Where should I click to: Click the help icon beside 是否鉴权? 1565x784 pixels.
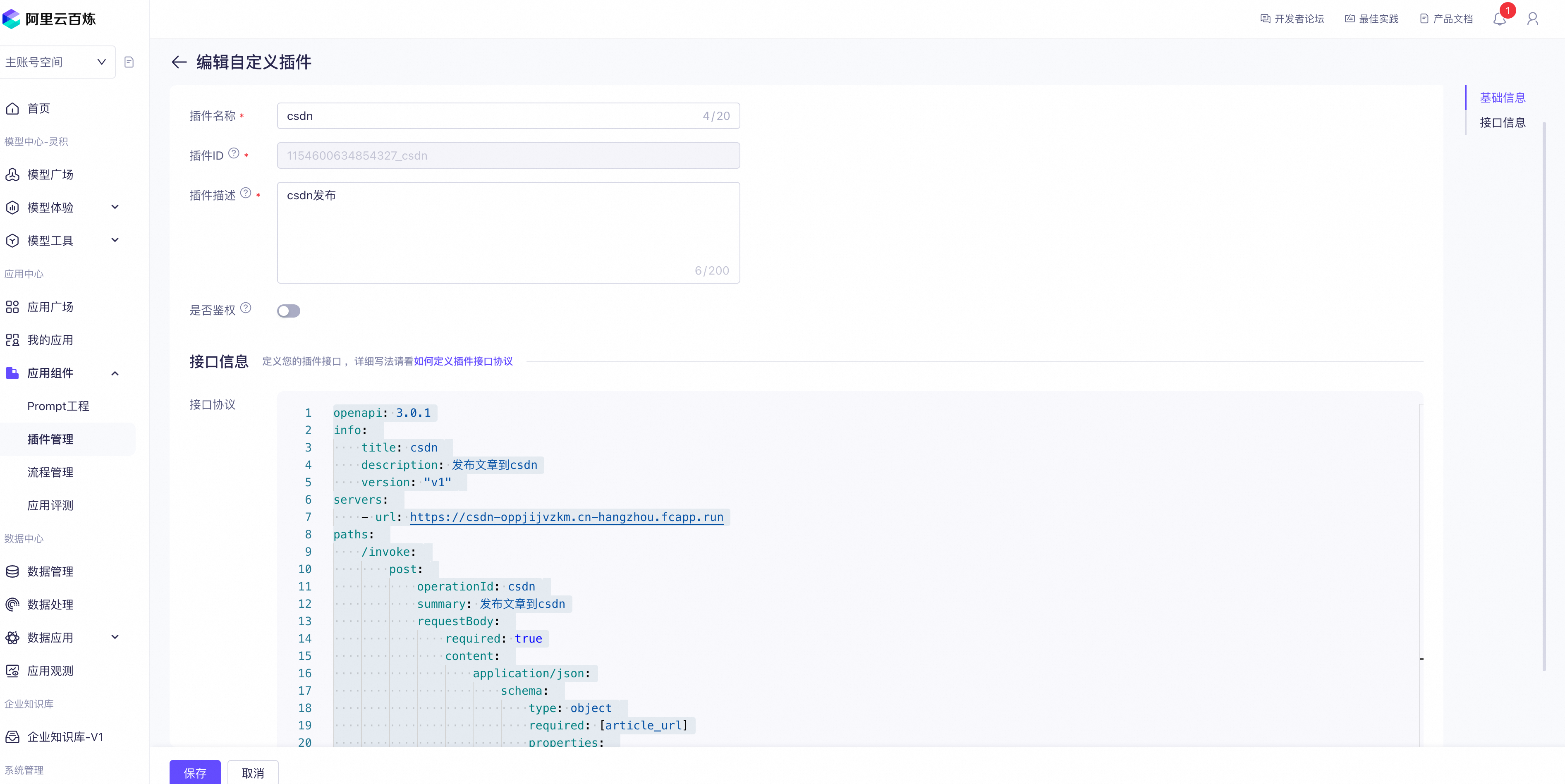pos(245,308)
